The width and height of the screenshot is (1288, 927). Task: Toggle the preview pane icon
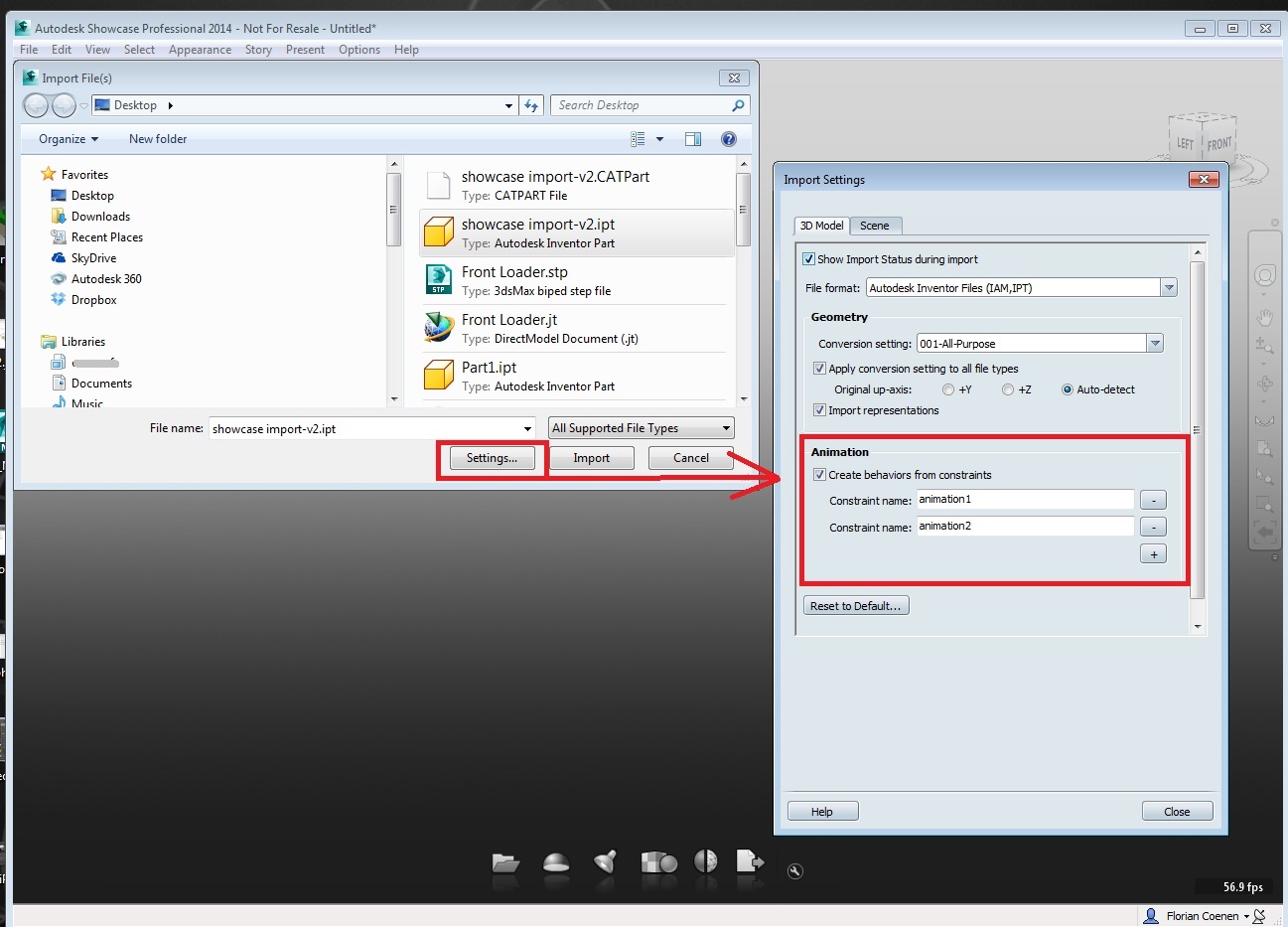pyautogui.click(x=693, y=139)
